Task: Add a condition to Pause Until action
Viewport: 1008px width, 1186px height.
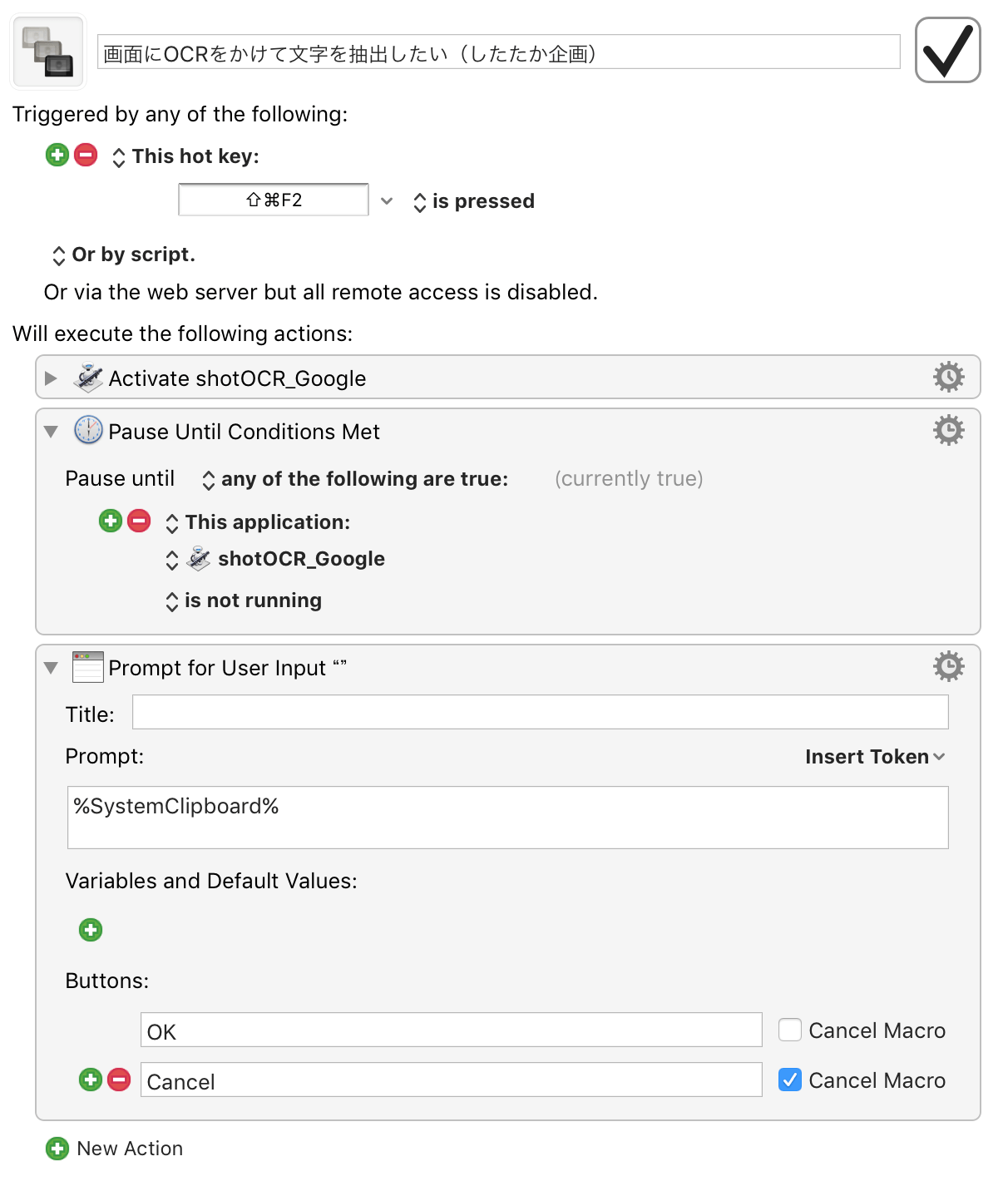Action: [111, 521]
